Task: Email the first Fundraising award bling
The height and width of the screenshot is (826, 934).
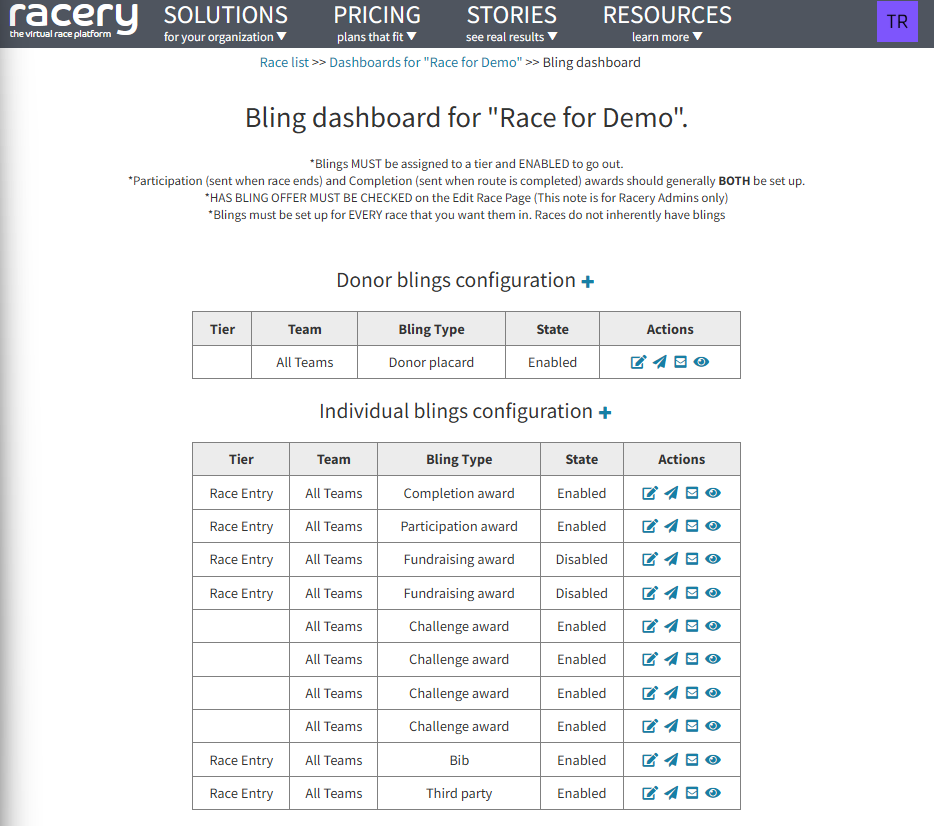Action: click(x=692, y=559)
